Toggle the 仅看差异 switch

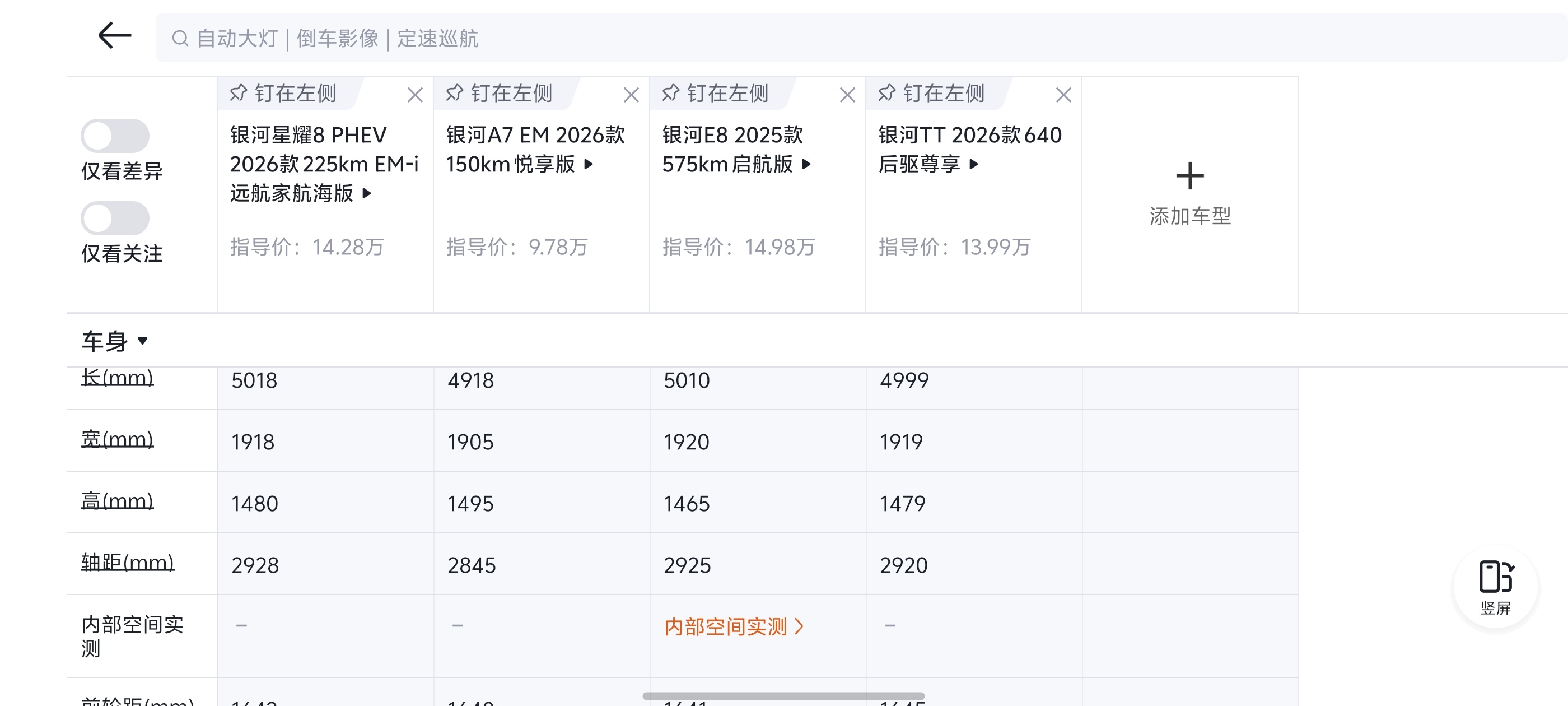115,136
